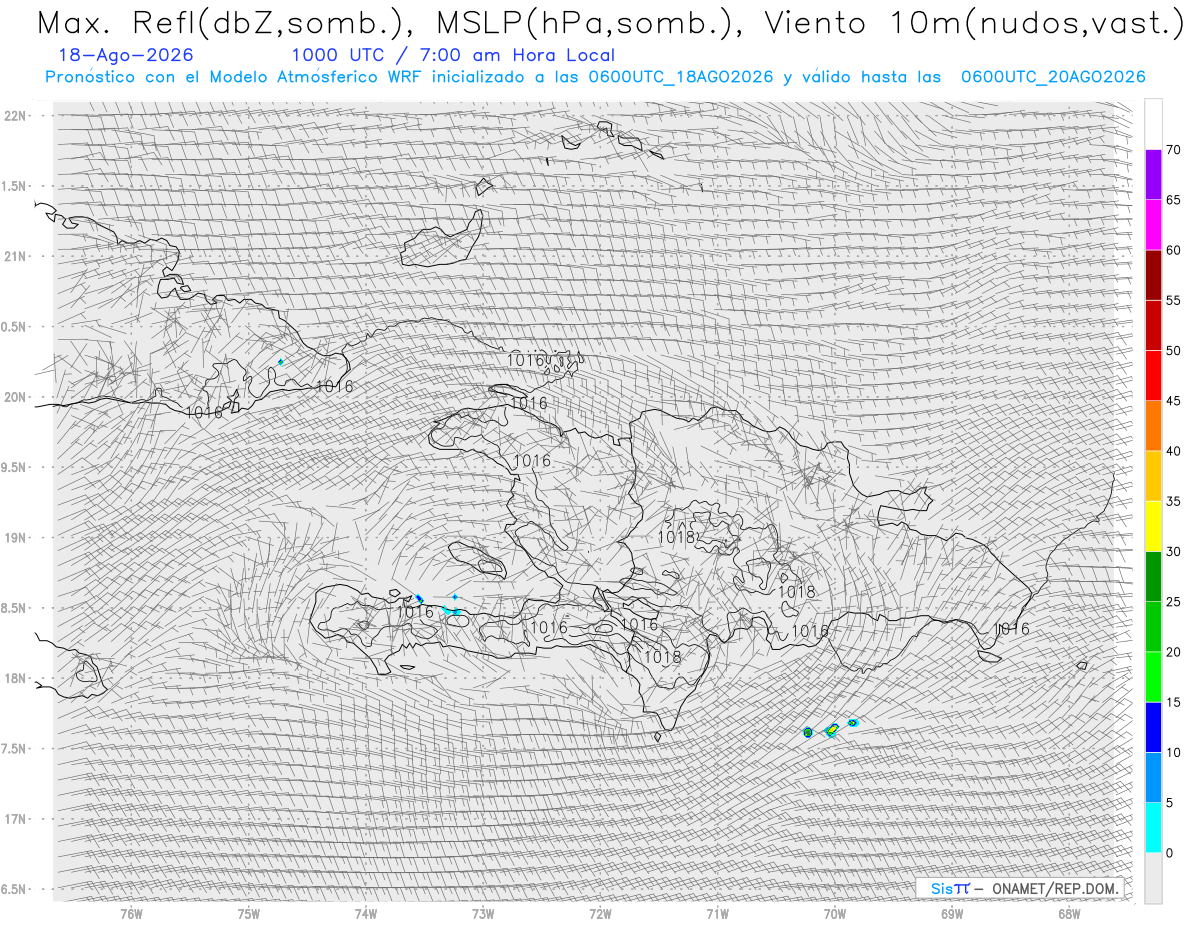1200x927 pixels.
Task: Select the dark red 50–55 dBZ colorbar segment
Action: tap(1153, 325)
